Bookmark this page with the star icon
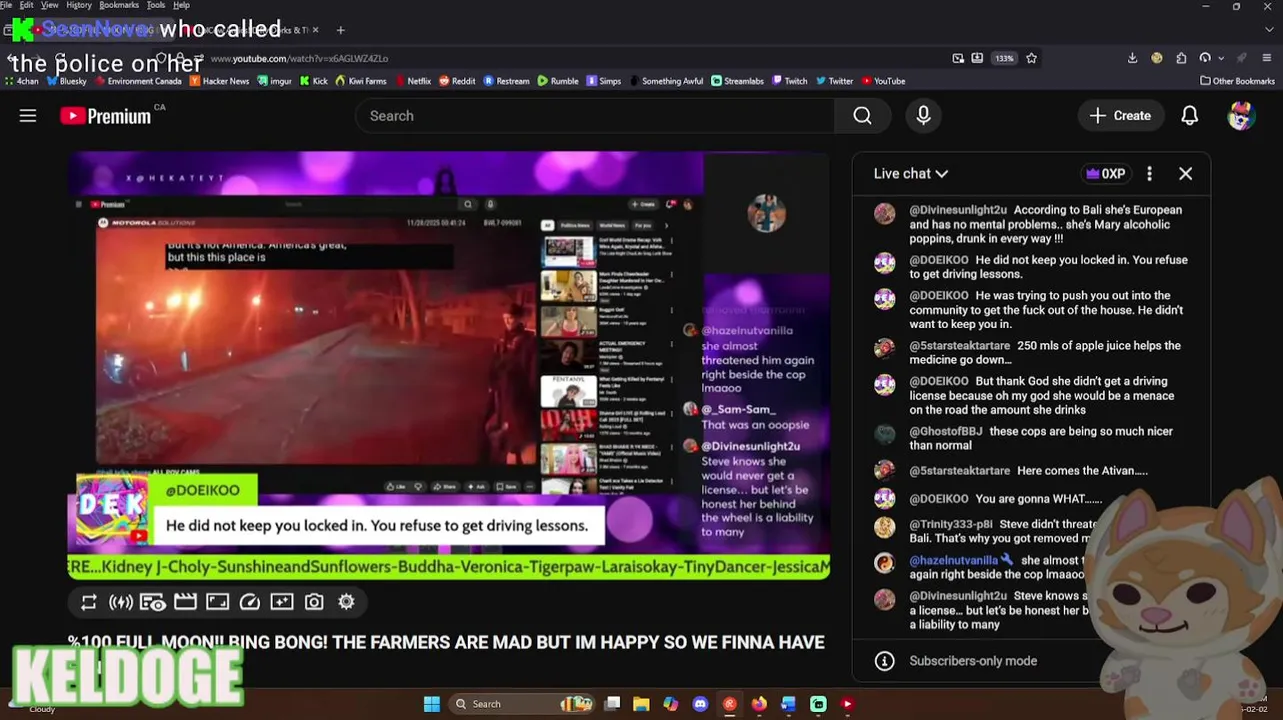Image resolution: width=1283 pixels, height=720 pixels. [1031, 58]
